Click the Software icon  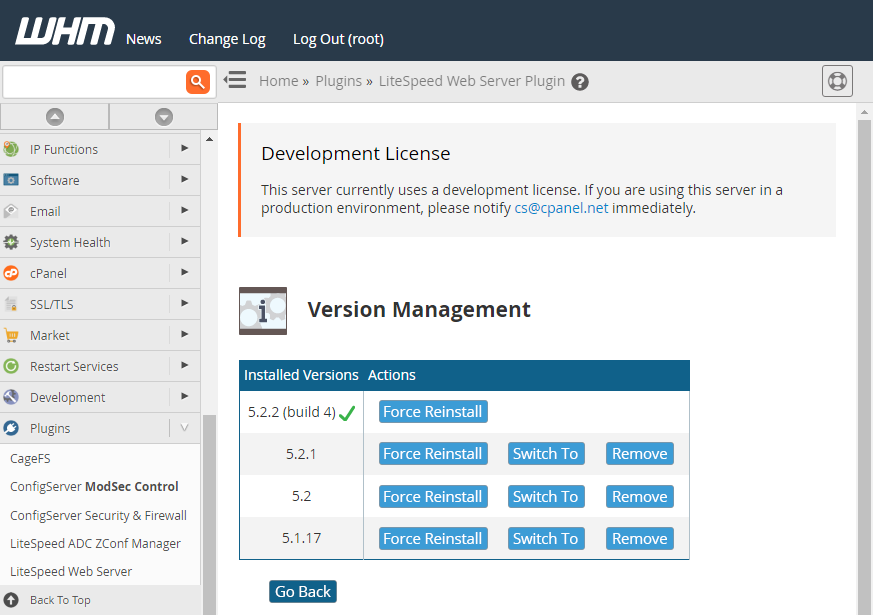pos(11,180)
